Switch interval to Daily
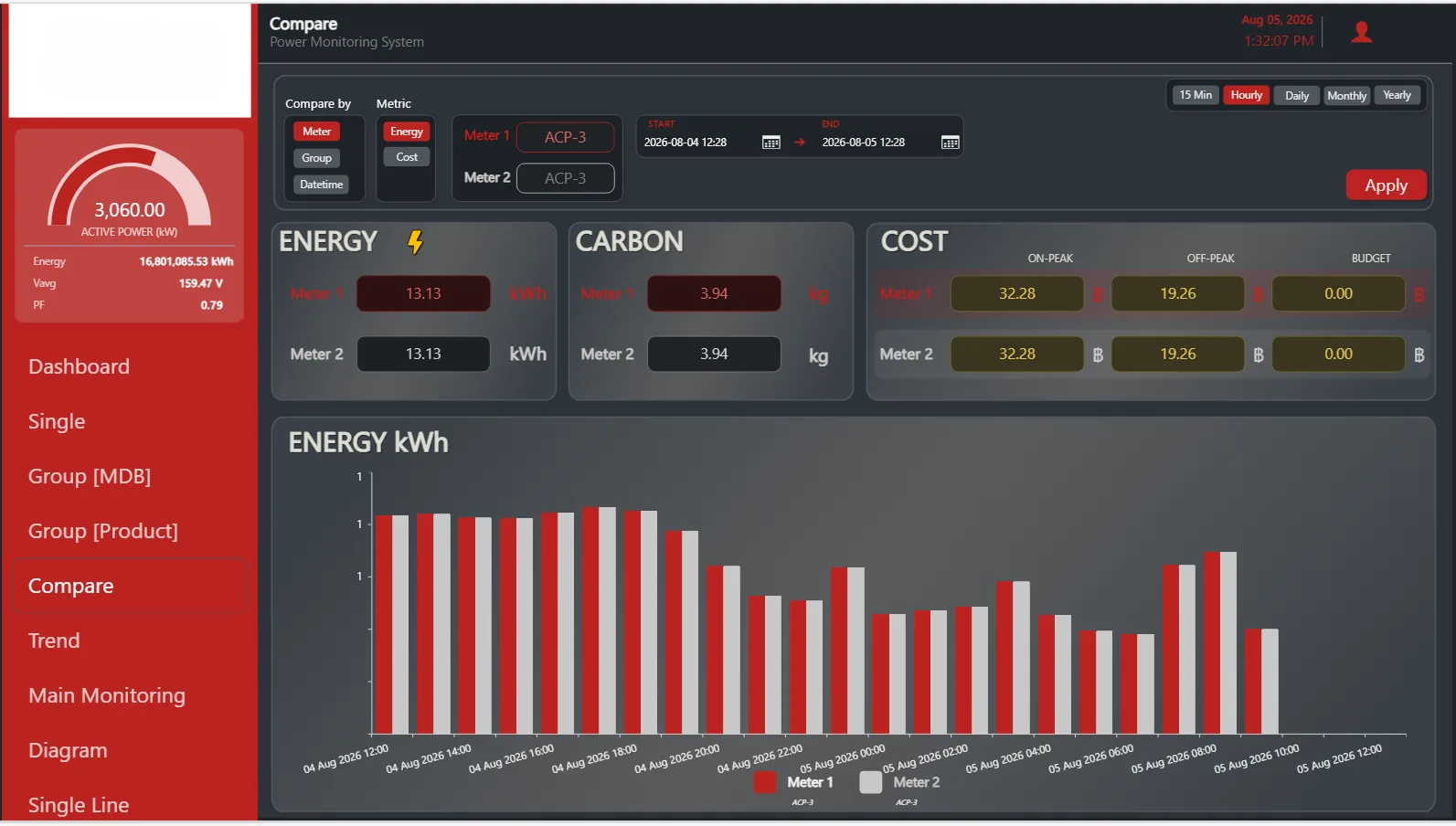Image resolution: width=1456 pixels, height=826 pixels. point(1296,96)
